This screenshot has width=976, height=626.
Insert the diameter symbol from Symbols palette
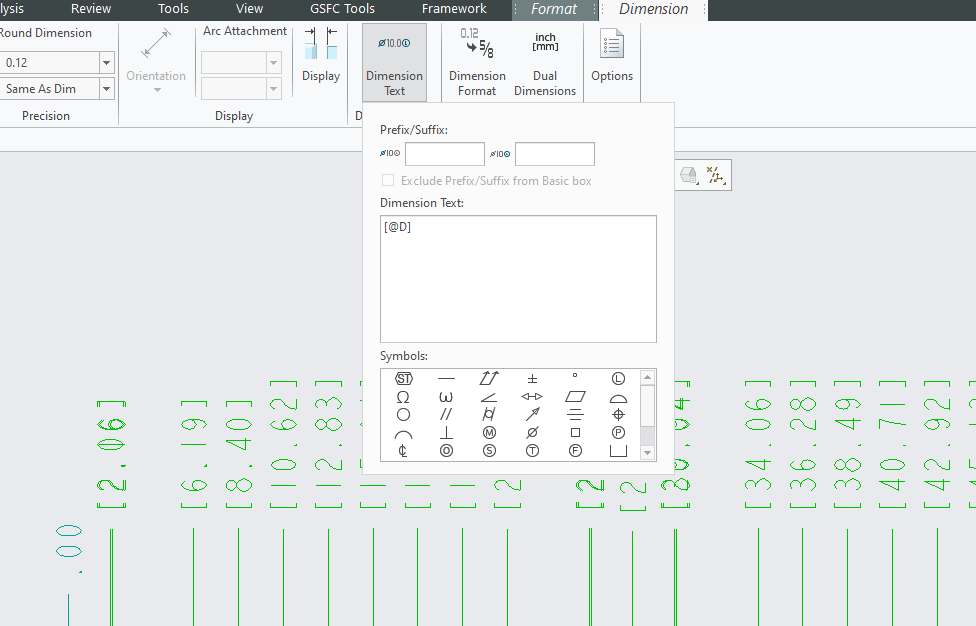click(x=533, y=432)
